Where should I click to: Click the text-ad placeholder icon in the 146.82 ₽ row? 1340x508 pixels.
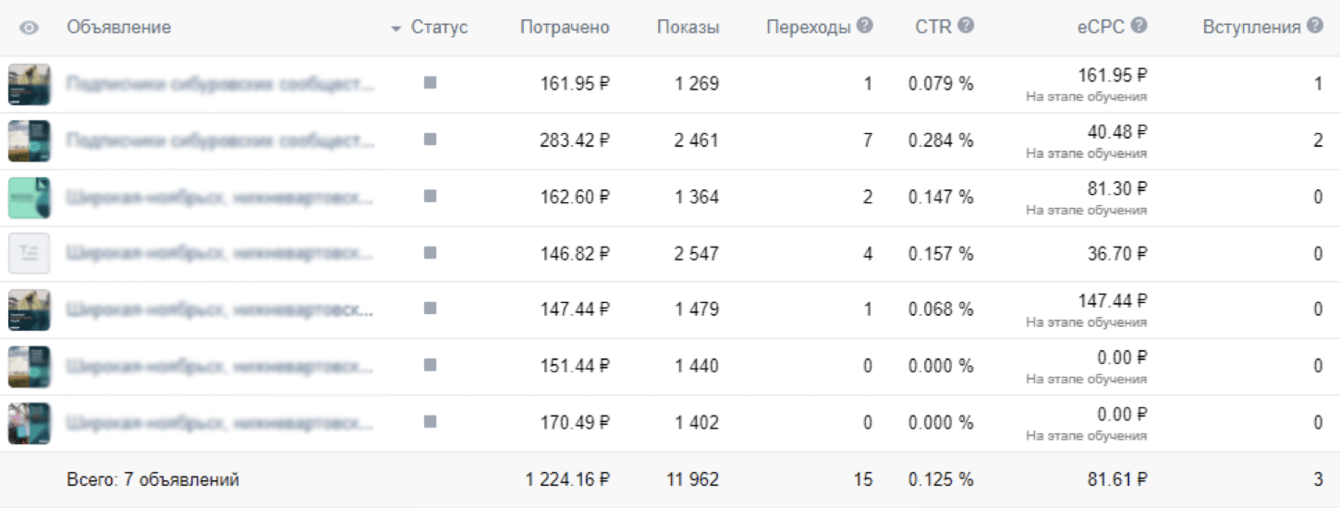point(29,254)
